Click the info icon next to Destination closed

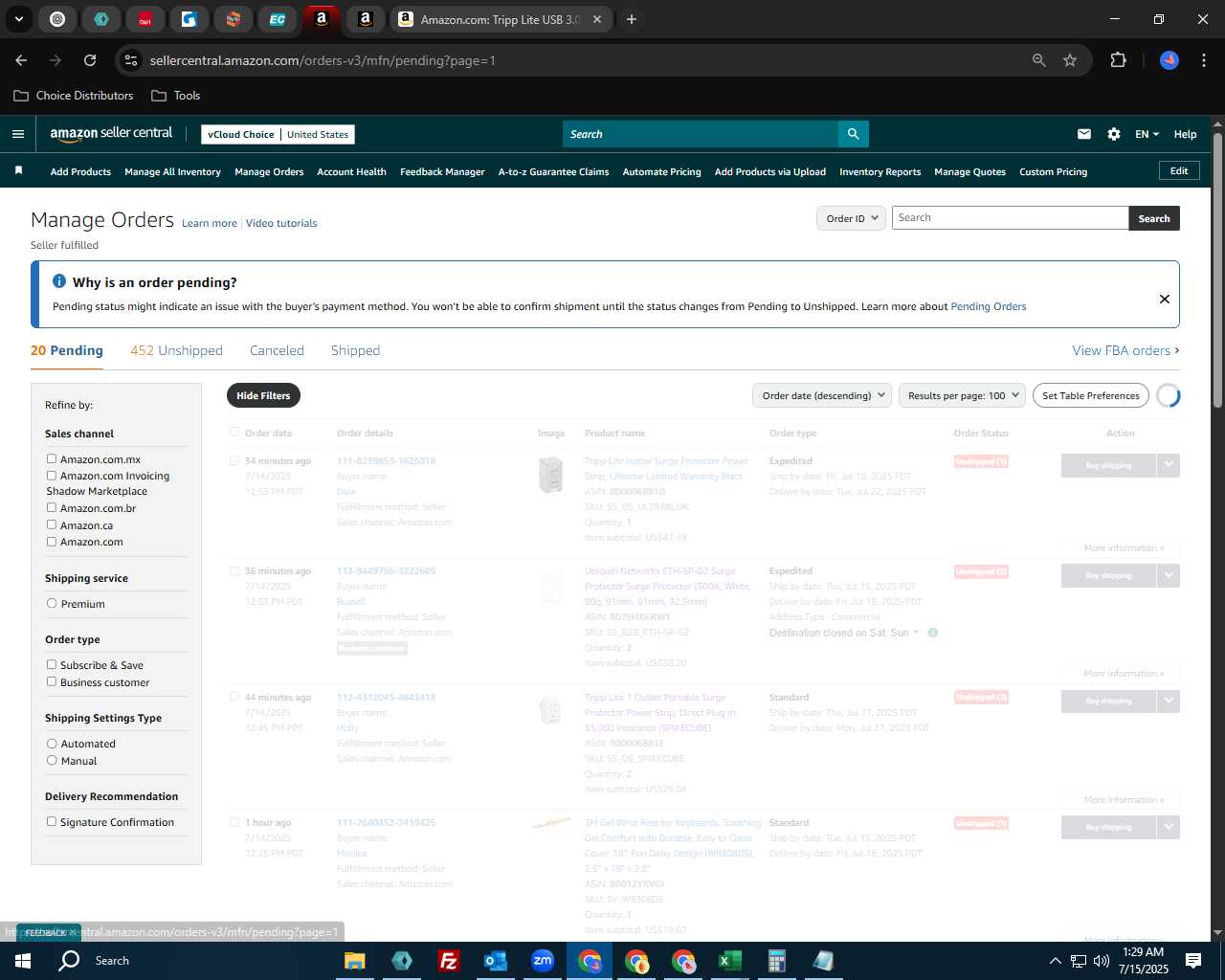pyautogui.click(x=933, y=633)
